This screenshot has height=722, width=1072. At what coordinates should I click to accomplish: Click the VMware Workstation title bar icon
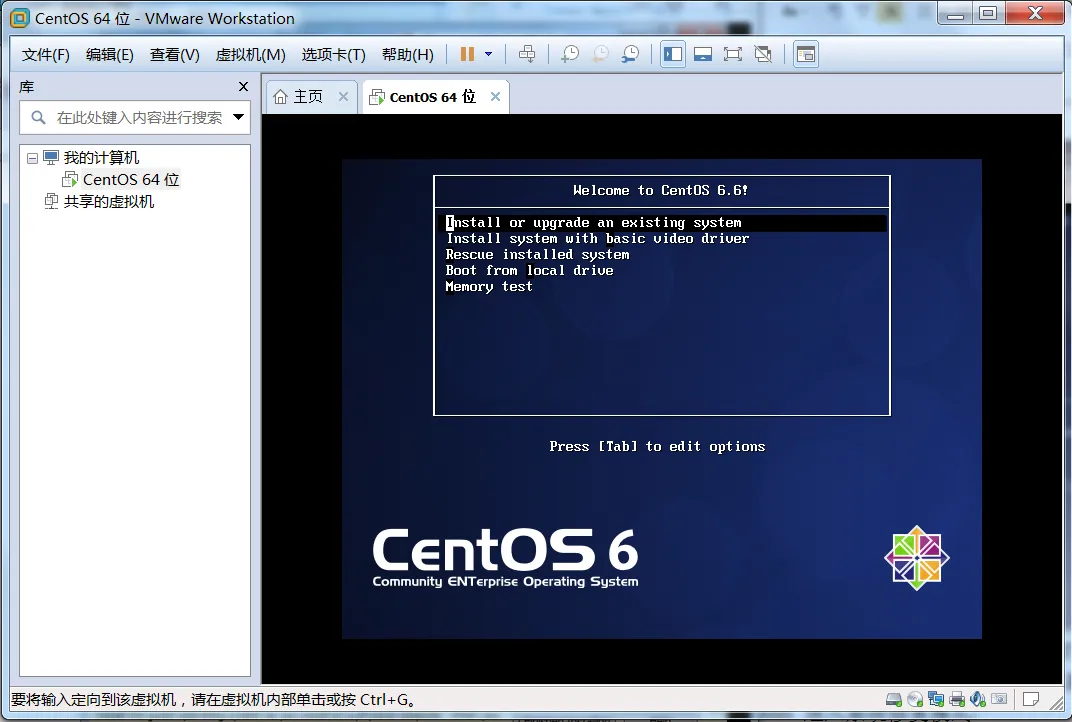(20, 18)
